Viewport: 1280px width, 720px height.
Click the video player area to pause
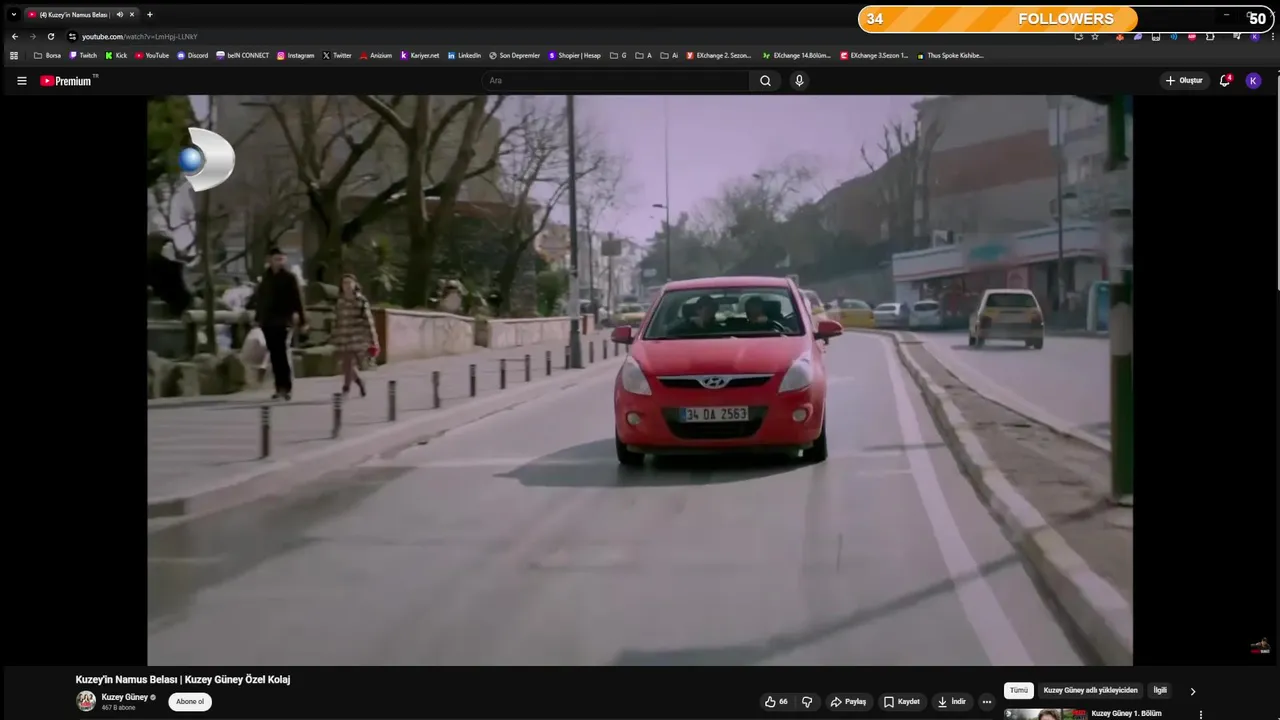[x=640, y=380]
